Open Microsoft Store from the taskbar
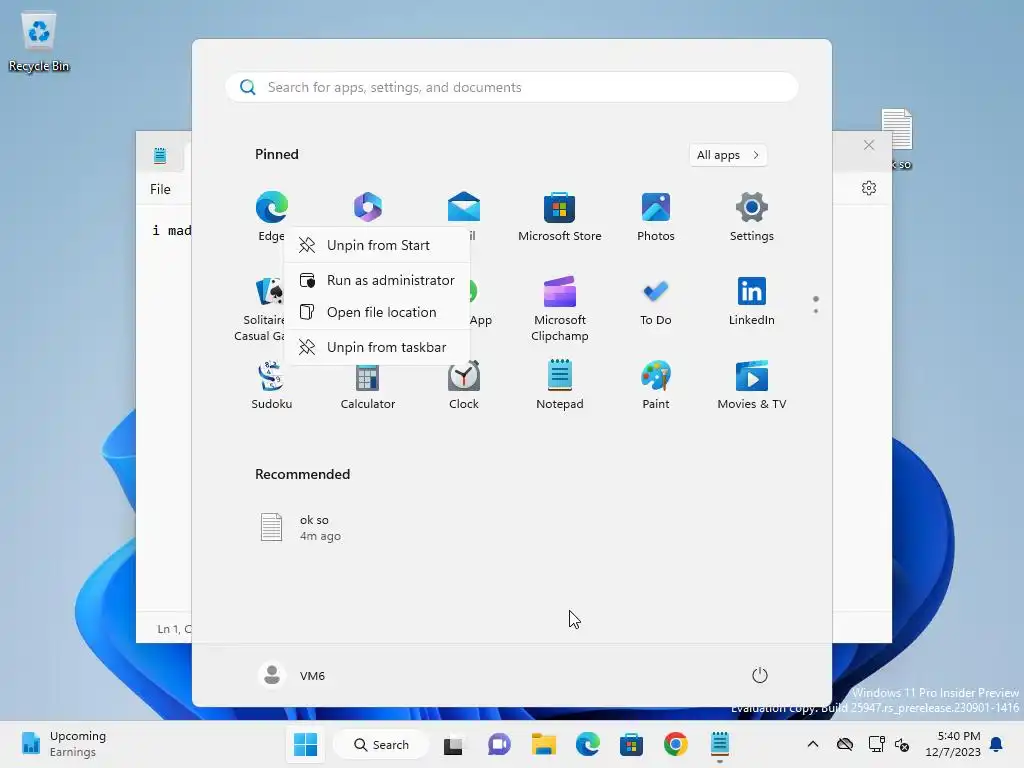The width and height of the screenshot is (1024, 768). click(x=632, y=744)
